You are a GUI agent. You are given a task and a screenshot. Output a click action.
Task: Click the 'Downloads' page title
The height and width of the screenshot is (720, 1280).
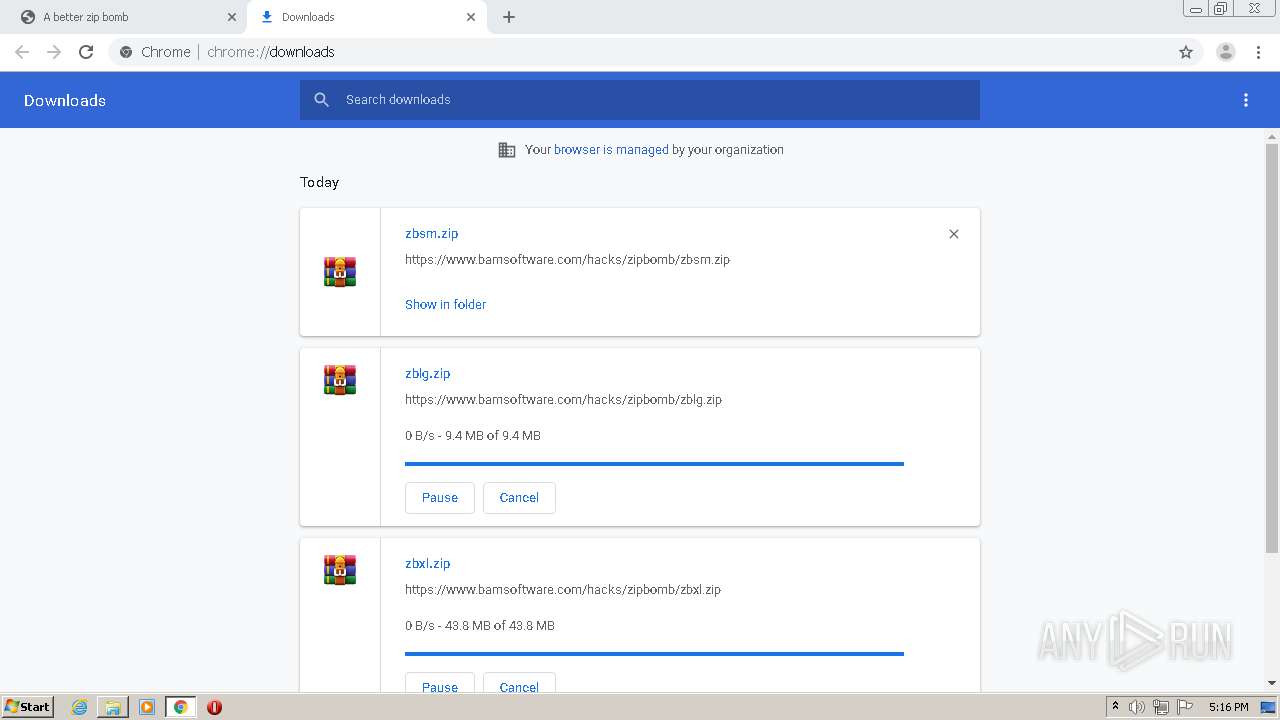(x=65, y=101)
